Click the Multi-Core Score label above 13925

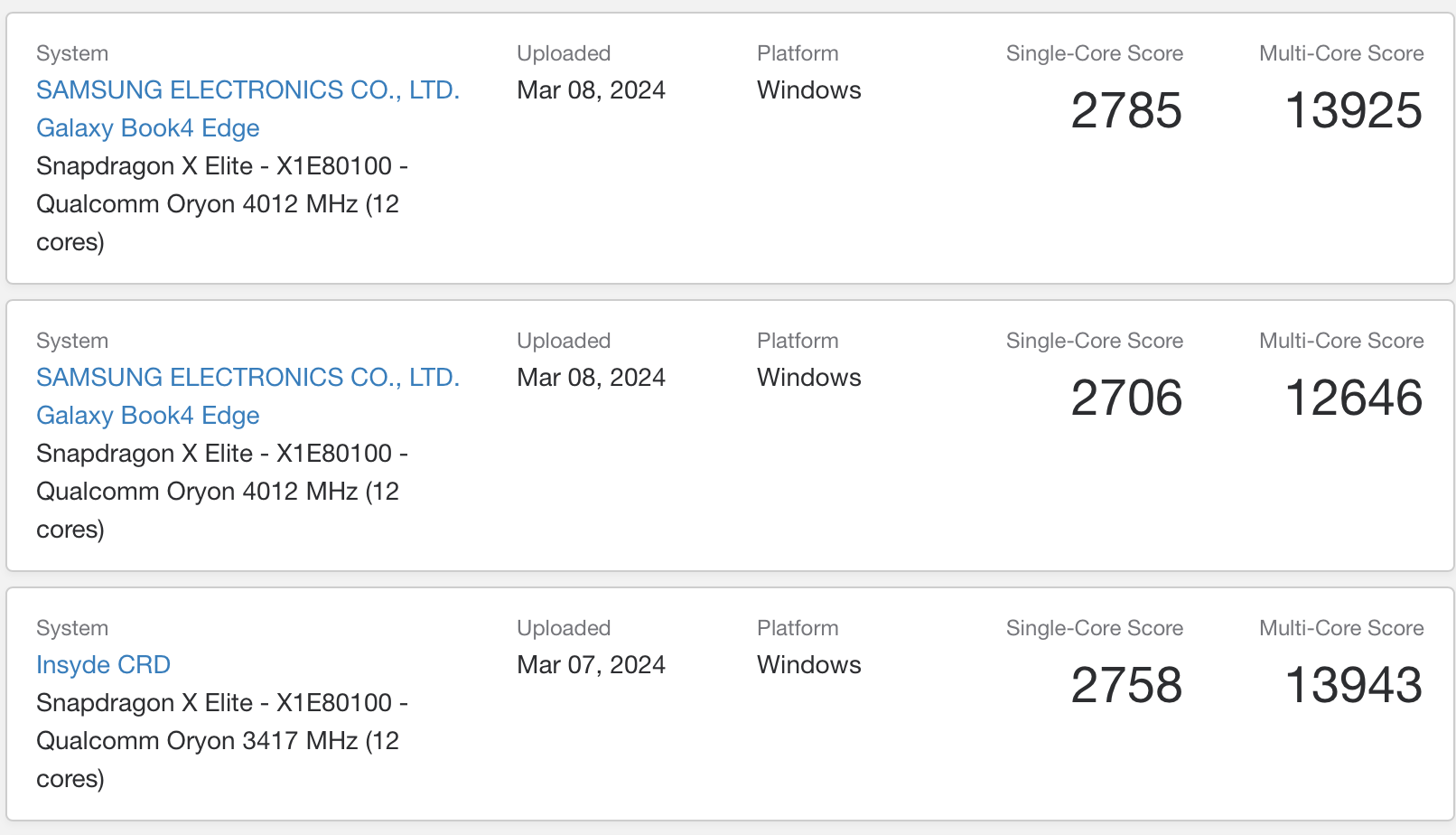[1340, 53]
